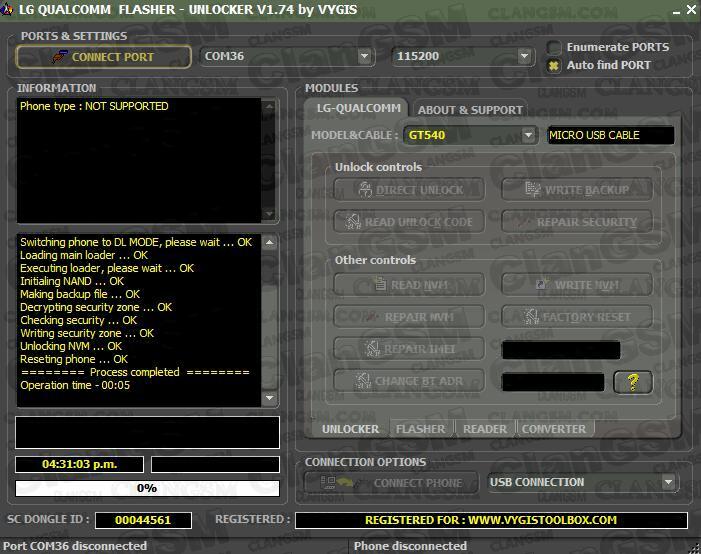701x554 pixels.
Task: Click the registered for vygistoolbox.com field
Action: click(x=491, y=520)
